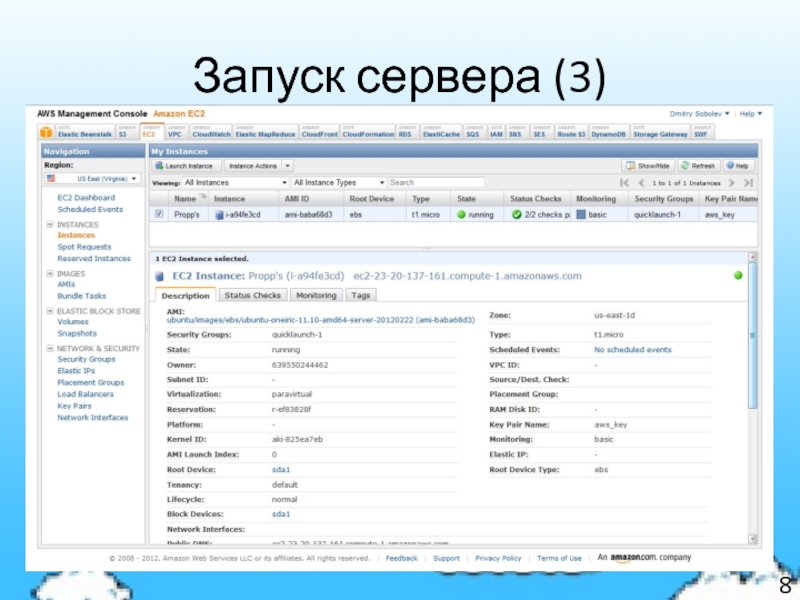This screenshot has width=800, height=600.
Task: Open the Instance Actions menu
Action: tap(259, 166)
